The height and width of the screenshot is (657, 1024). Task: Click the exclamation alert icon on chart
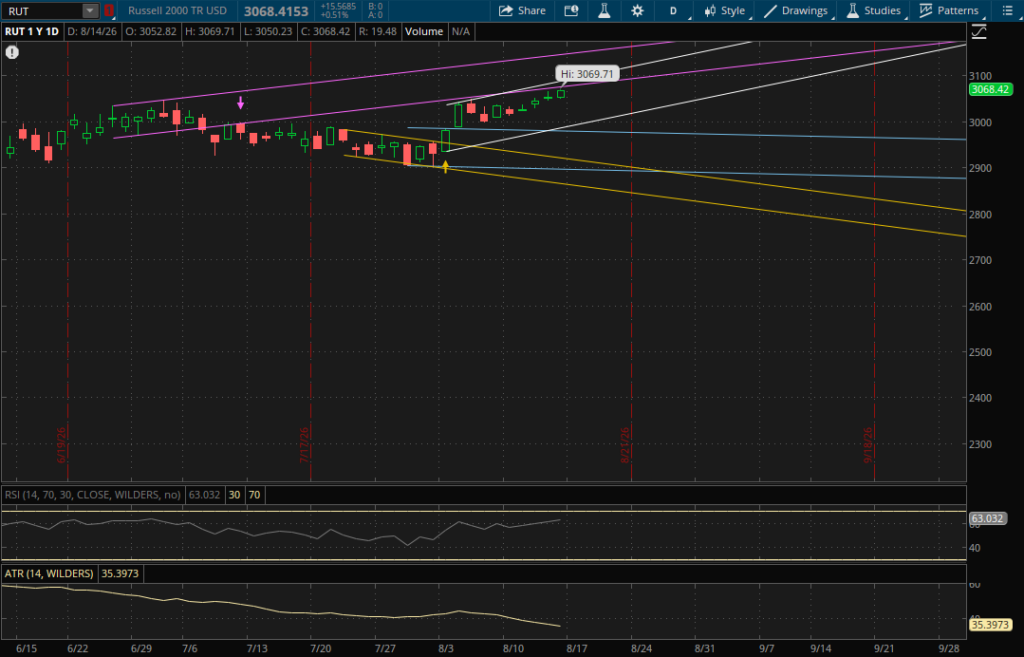[x=12, y=52]
